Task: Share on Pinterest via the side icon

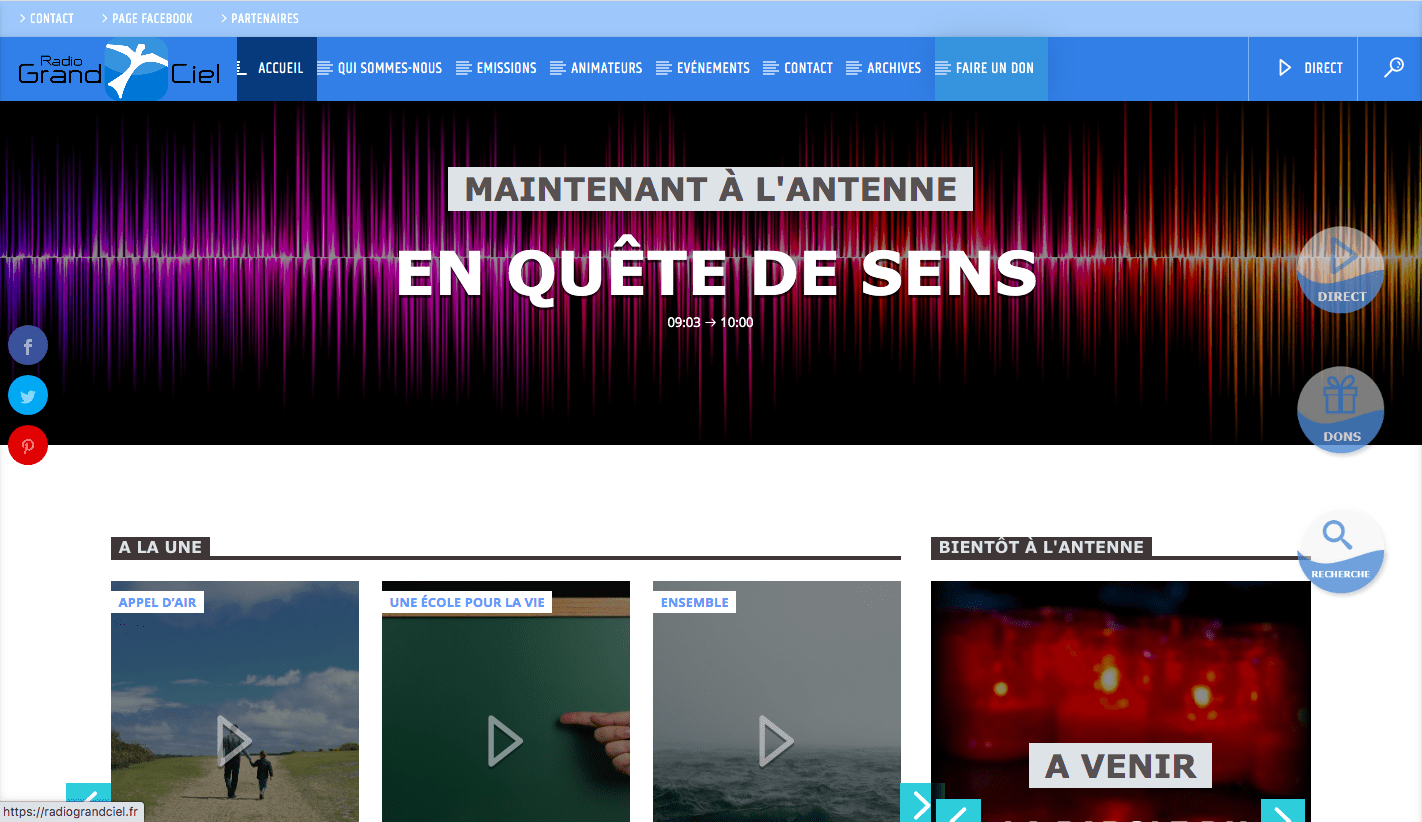Action: (28, 445)
